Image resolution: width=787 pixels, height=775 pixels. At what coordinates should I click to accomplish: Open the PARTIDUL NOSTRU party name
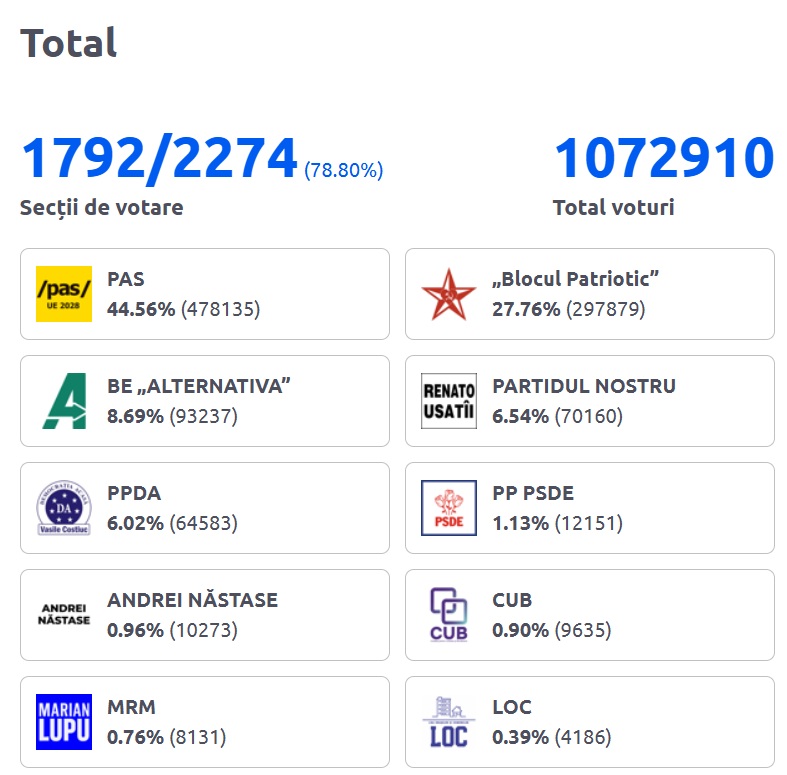click(584, 386)
